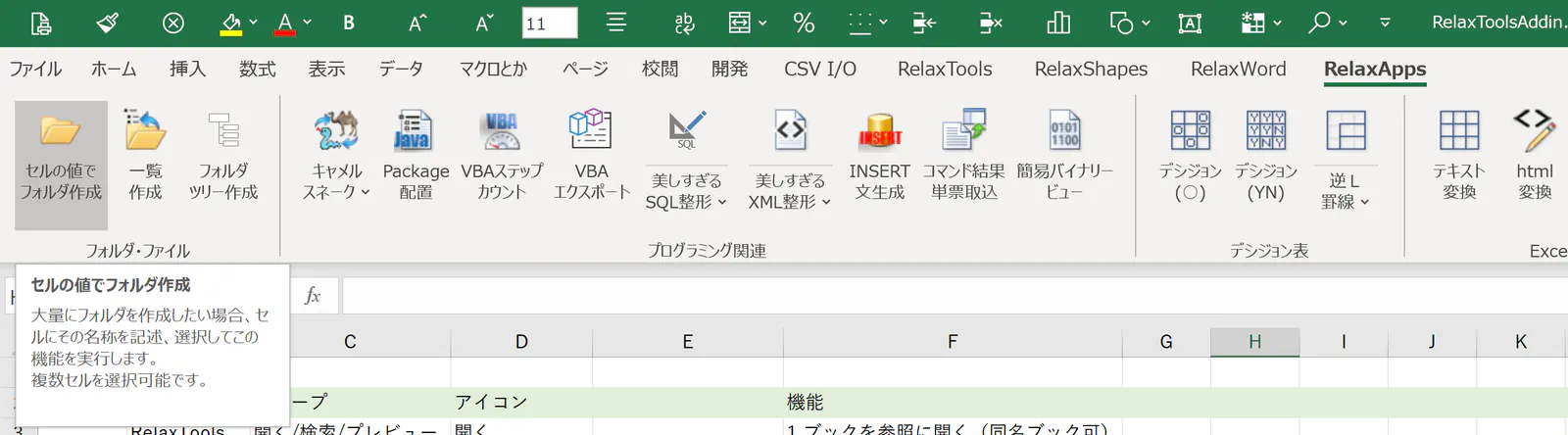The image size is (1568, 435).
Task: Click セルの値でフォルダ作成 folder button
Action: 61,165
